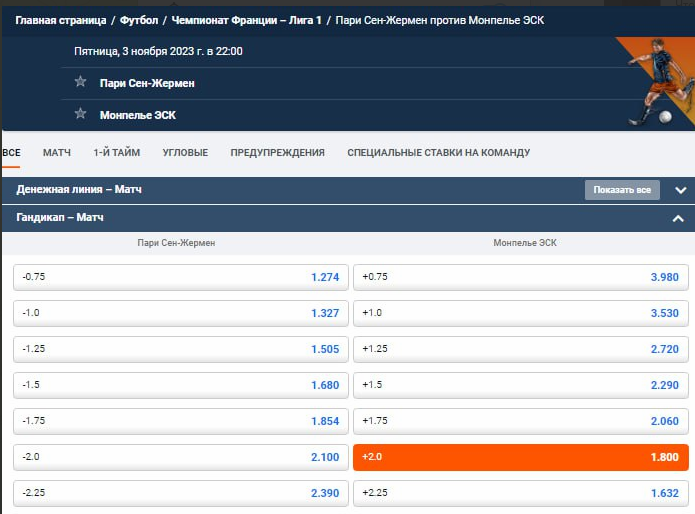Go to Главная страница breadcrumb
The width and height of the screenshot is (695, 514).
(x=61, y=20)
